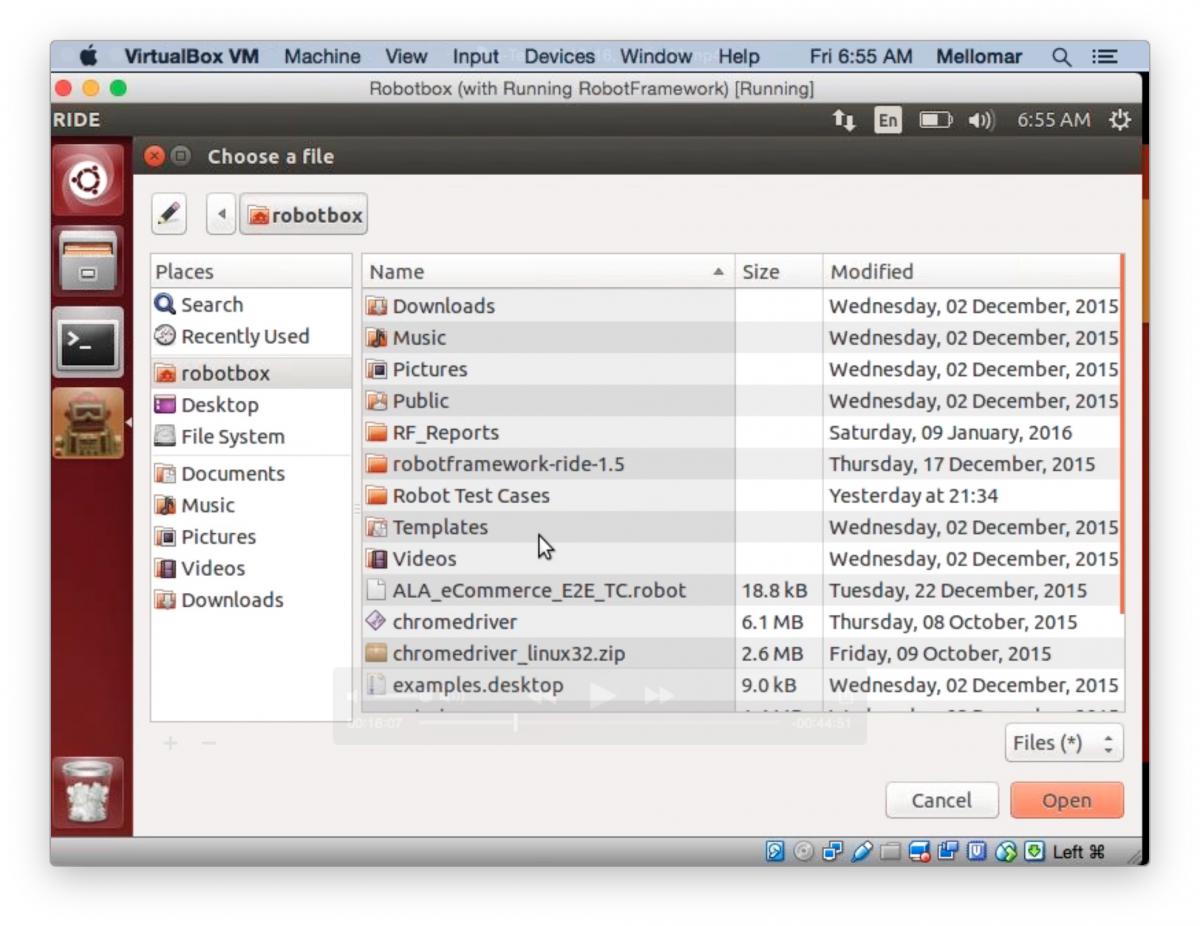Viewport: 1200px width, 926px height.
Task: Click the zip archive icon of chromedriver_linux32.zip
Action: [376, 654]
